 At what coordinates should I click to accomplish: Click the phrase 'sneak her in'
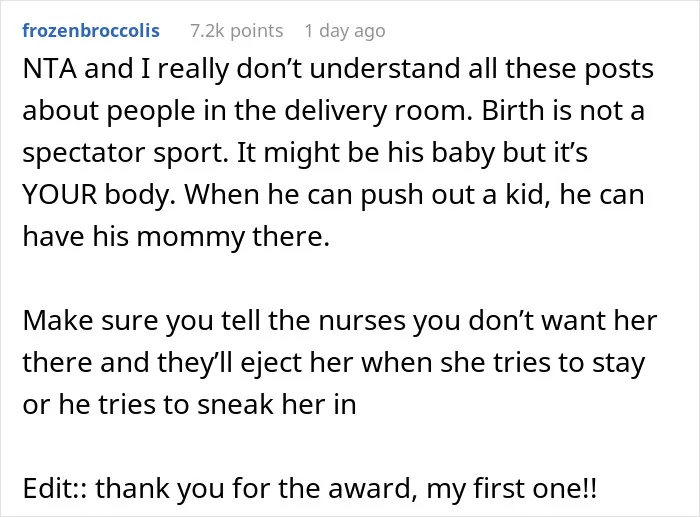coord(277,404)
